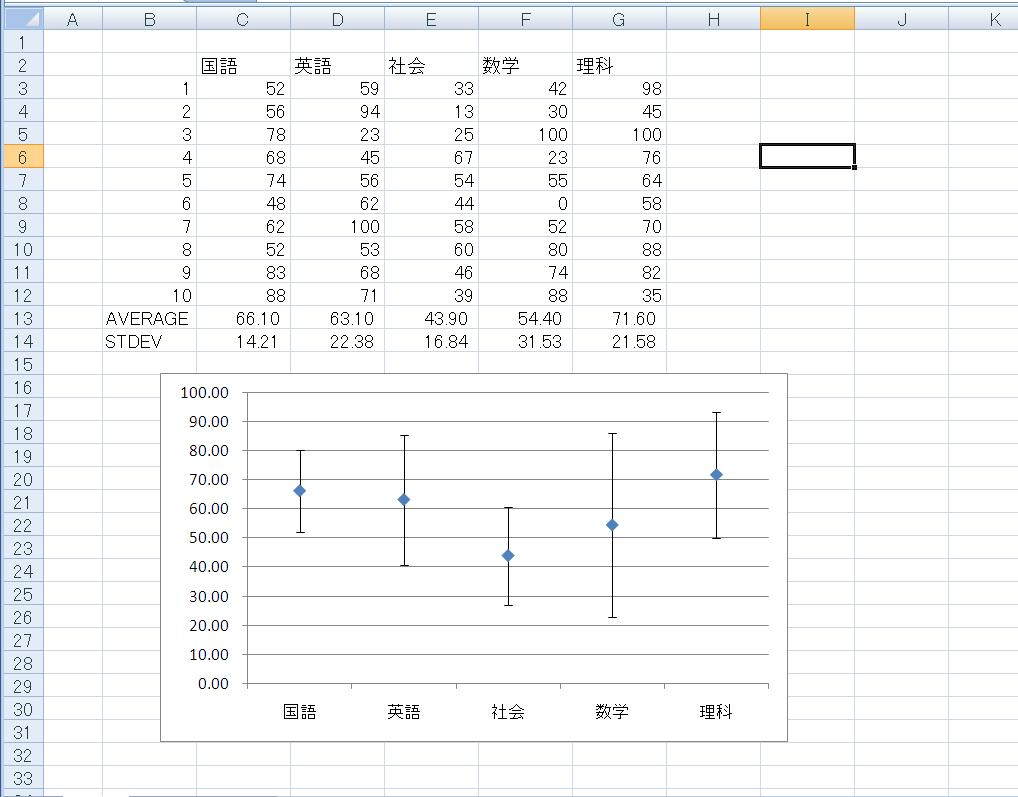Click the STDEV label cell
Screen dimensions: 1018x797
148,341
